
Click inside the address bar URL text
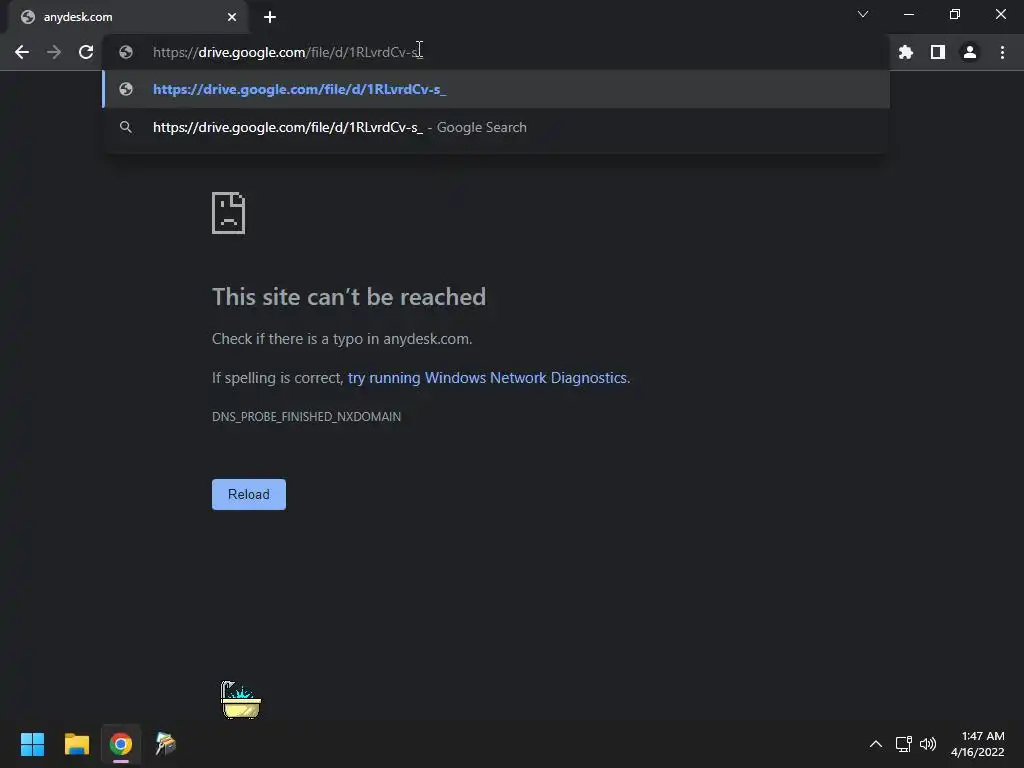287,52
